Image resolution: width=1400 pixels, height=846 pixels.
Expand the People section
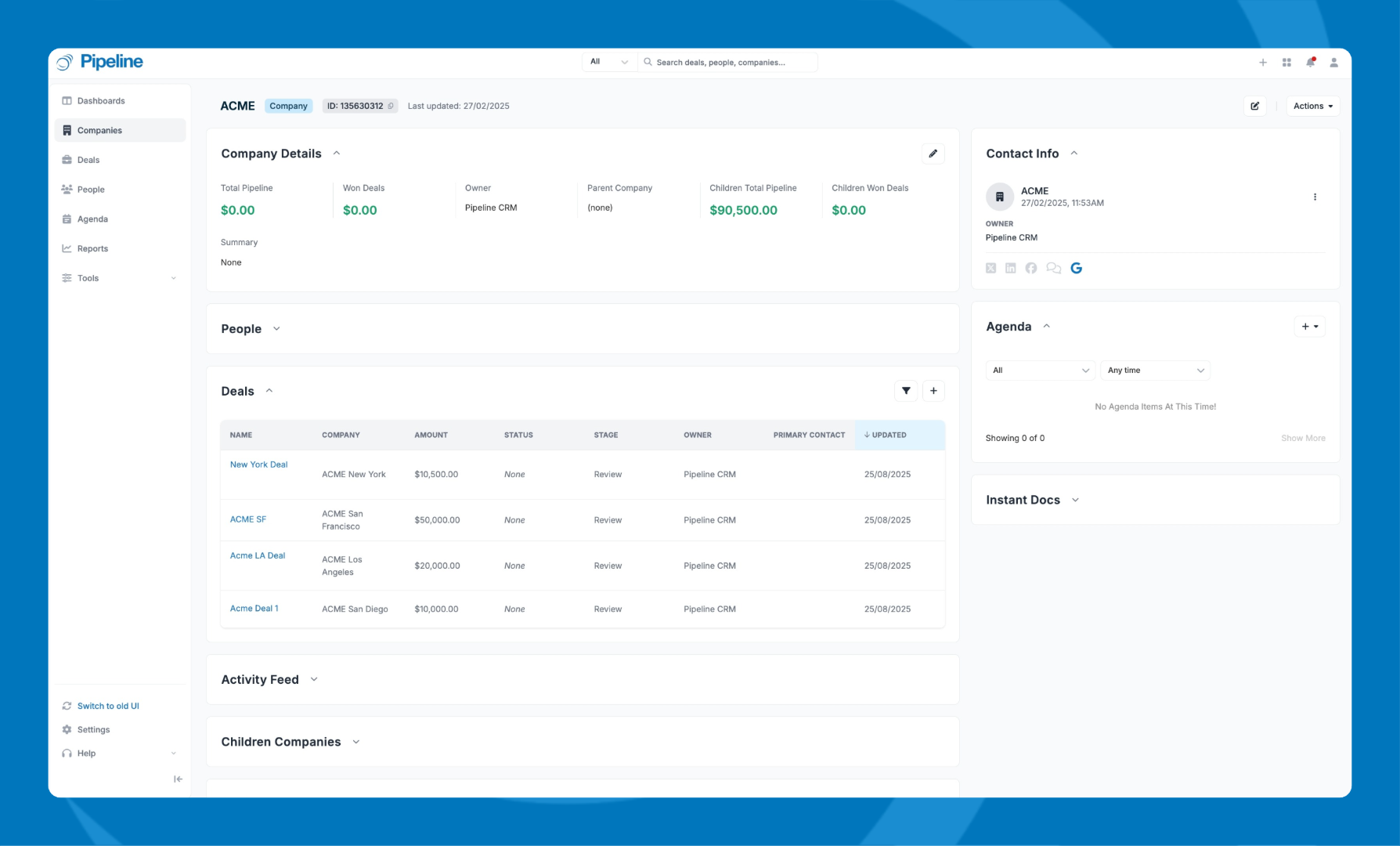(x=276, y=329)
